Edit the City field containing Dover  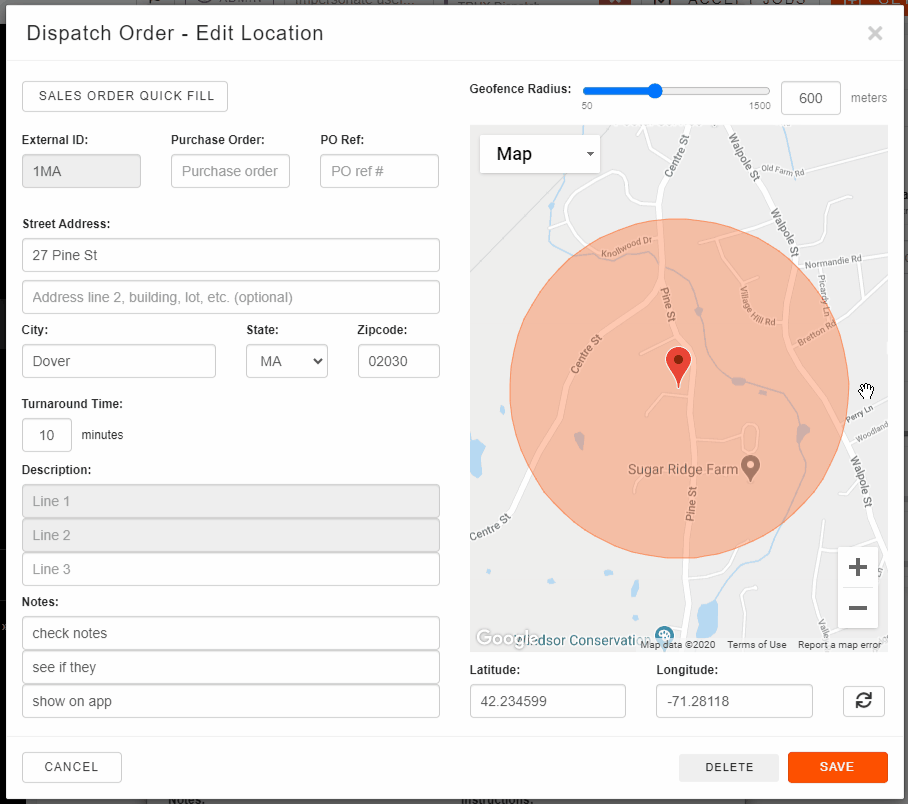click(119, 361)
